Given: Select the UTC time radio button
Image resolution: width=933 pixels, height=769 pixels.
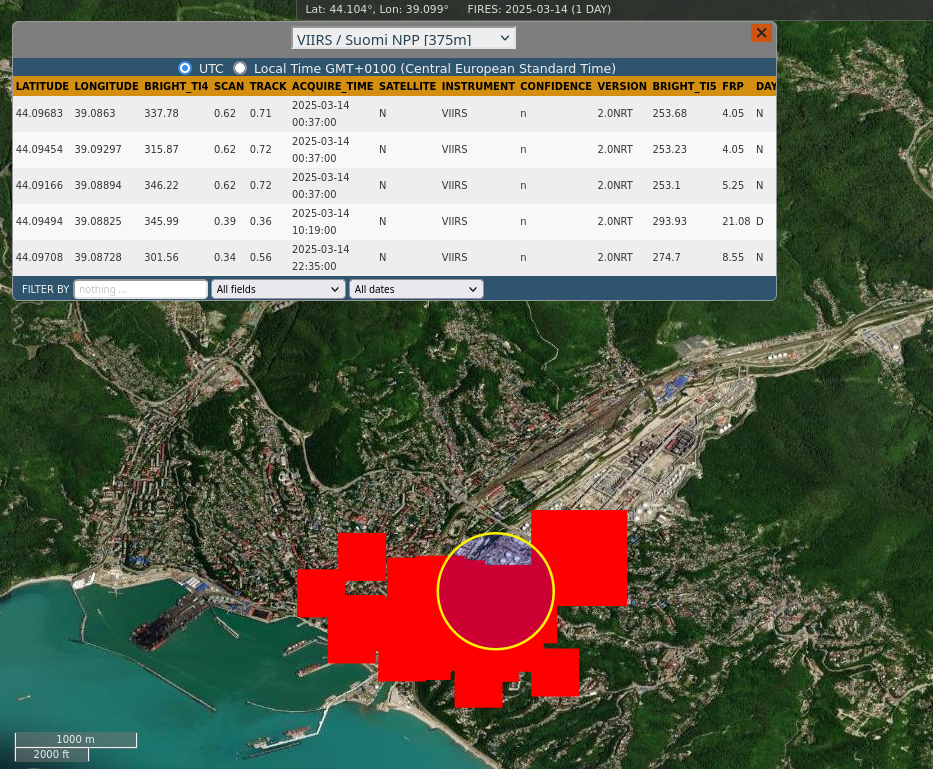Looking at the screenshot, I should pyautogui.click(x=185, y=68).
